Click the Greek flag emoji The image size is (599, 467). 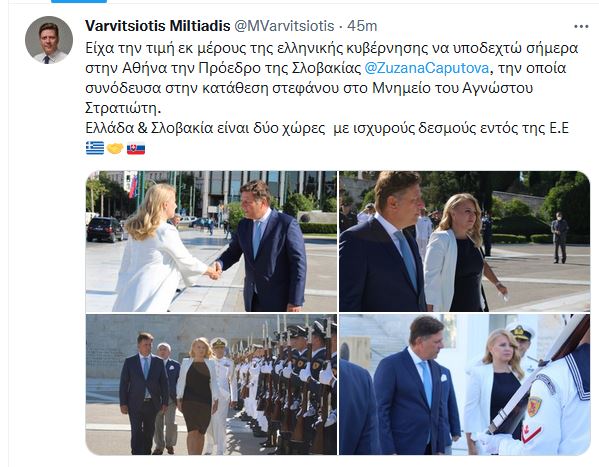[95, 148]
